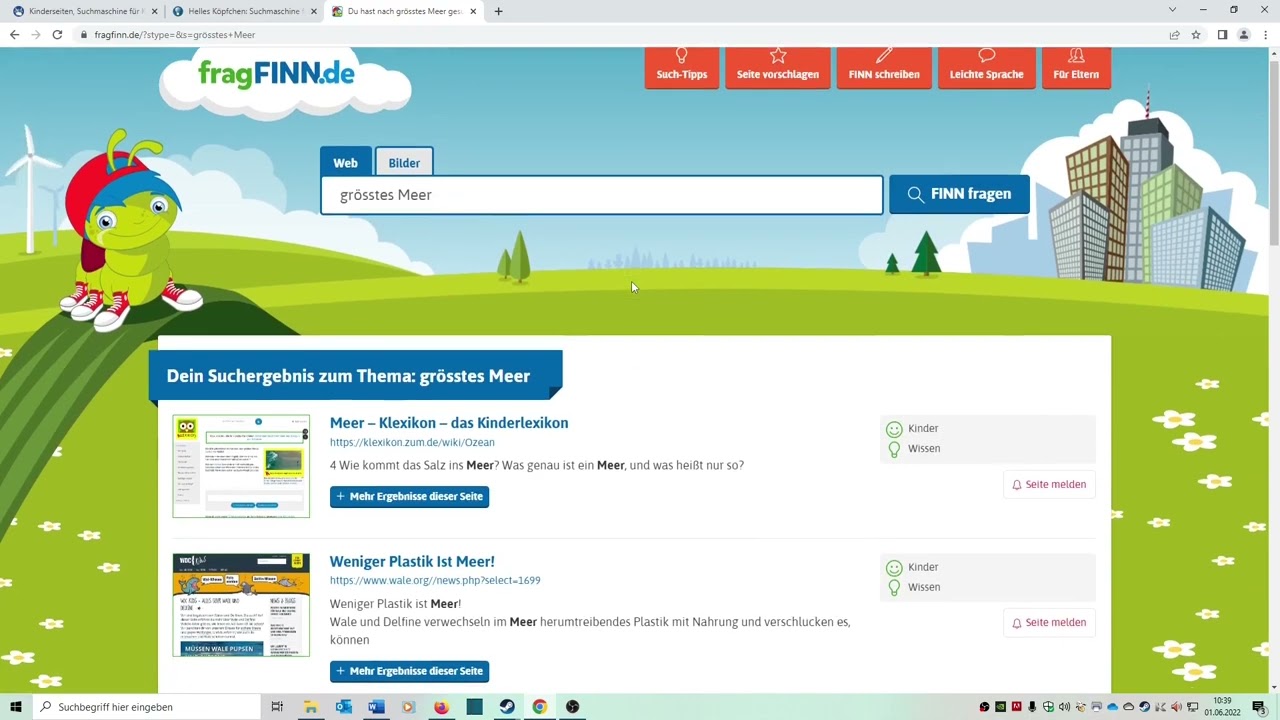Open Weniger Plastik Ist Meer! result title
Screen dimensions: 1280x720
pyautogui.click(x=412, y=561)
